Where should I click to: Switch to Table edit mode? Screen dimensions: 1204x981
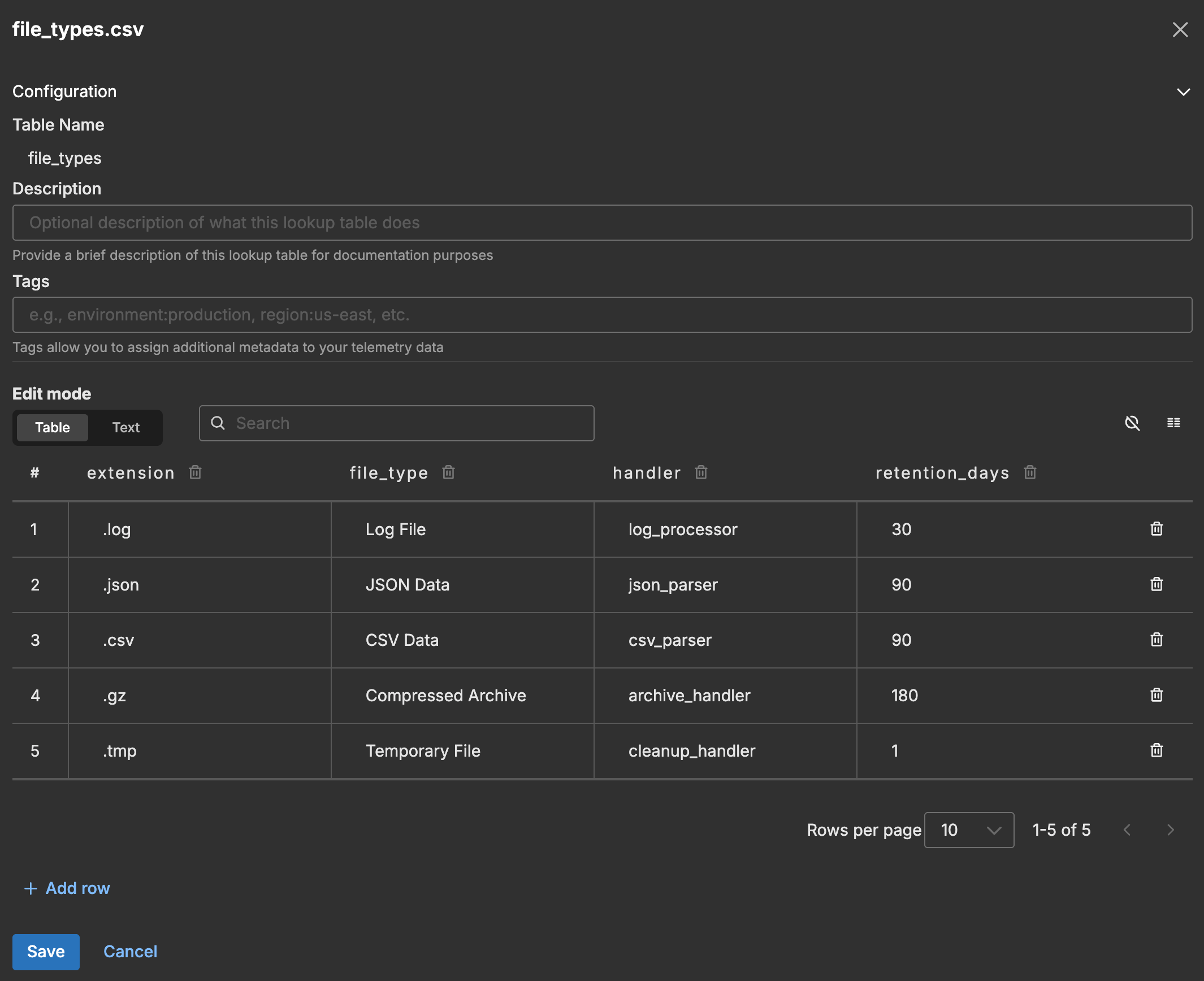click(x=52, y=427)
